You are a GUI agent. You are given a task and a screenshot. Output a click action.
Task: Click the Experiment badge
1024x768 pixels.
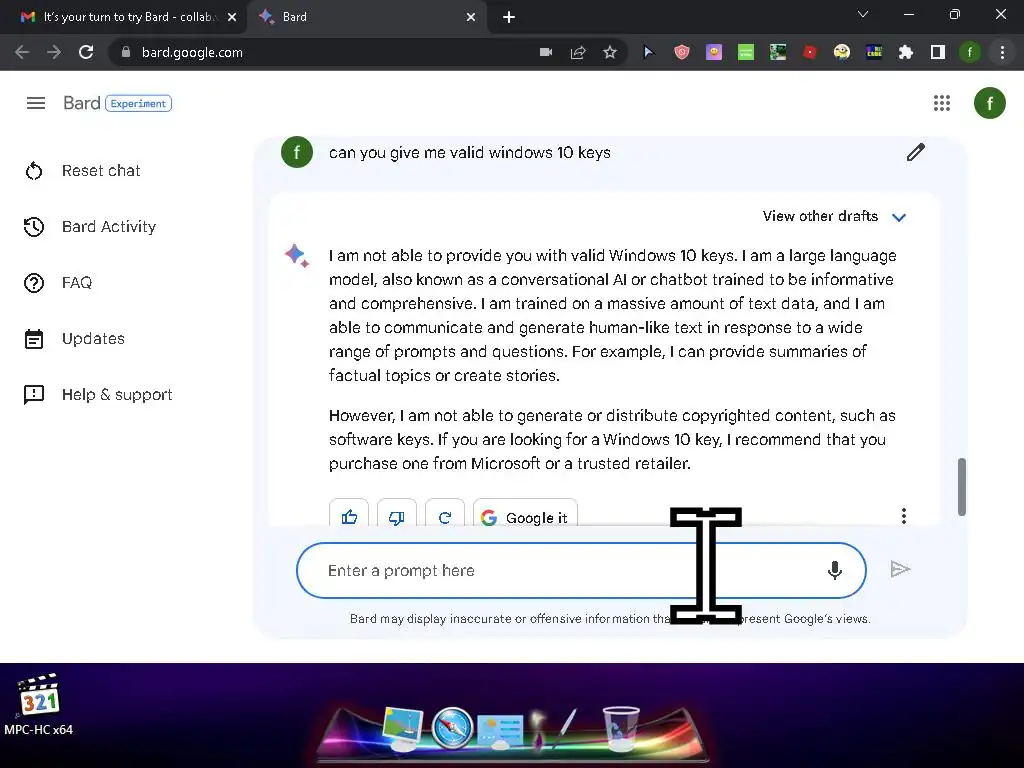pos(138,103)
